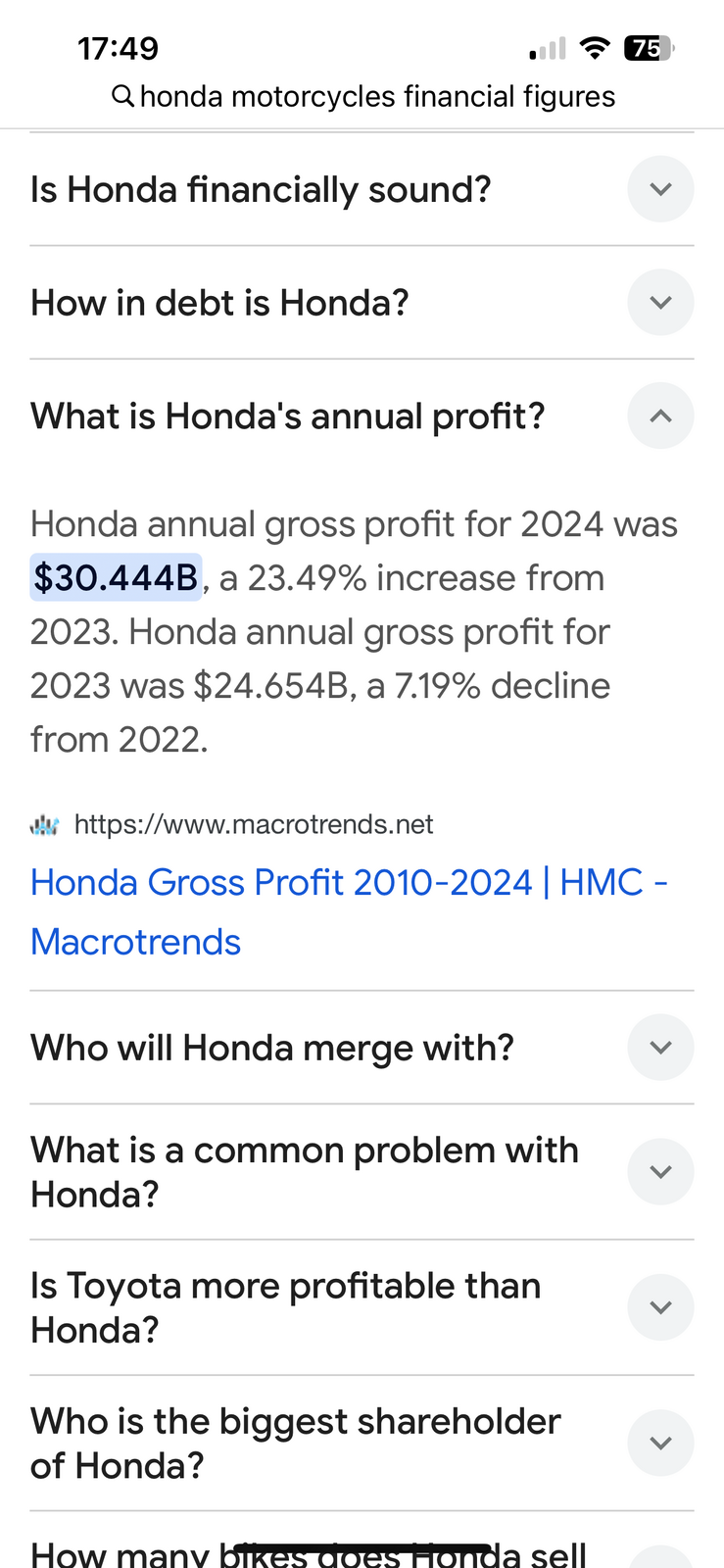Expand 'Is Toyota more profitable' chevron
The image size is (724, 1568).
click(x=660, y=1307)
